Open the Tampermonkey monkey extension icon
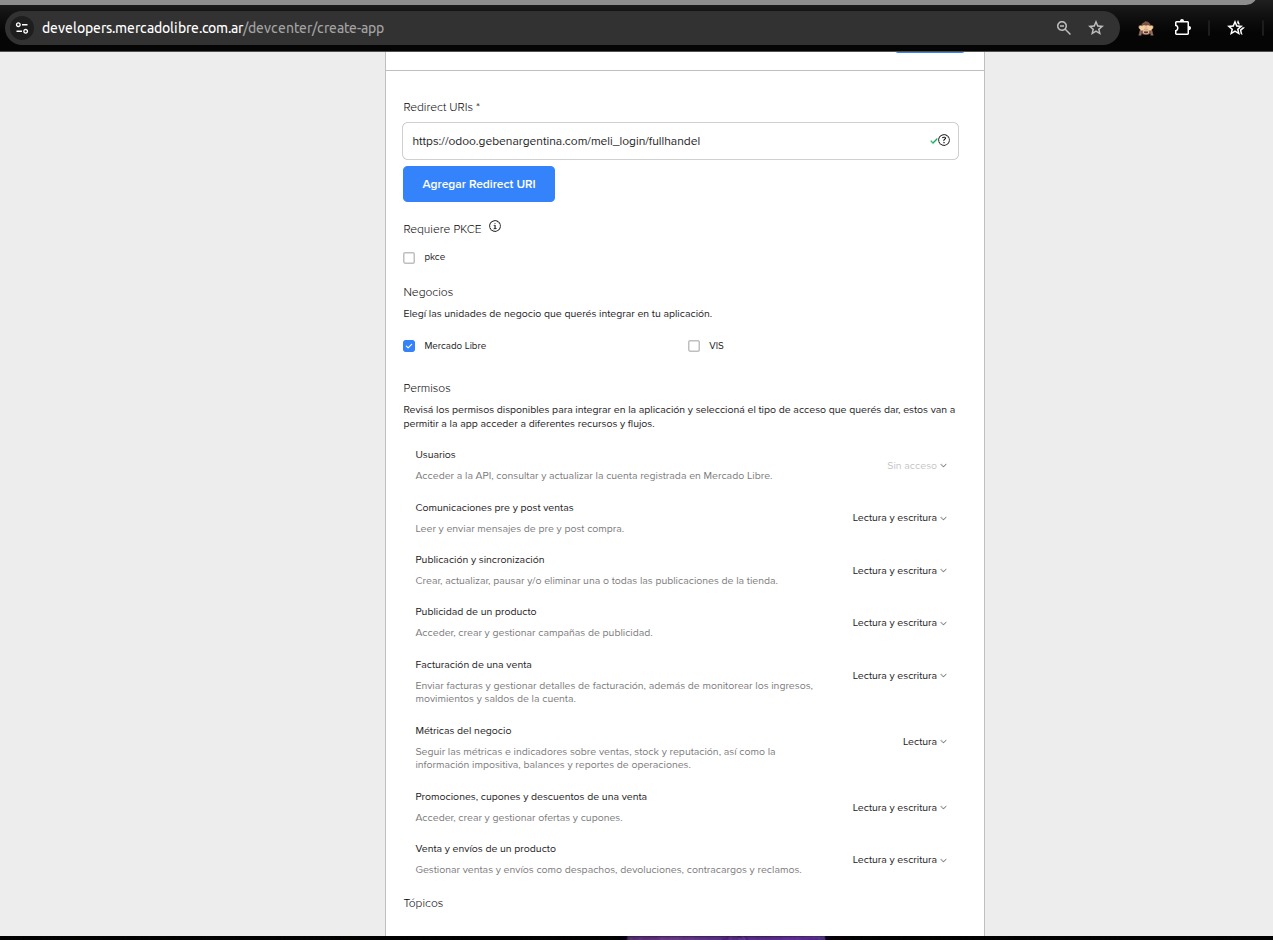Viewport: 1273px width, 940px height. pyautogui.click(x=1144, y=28)
